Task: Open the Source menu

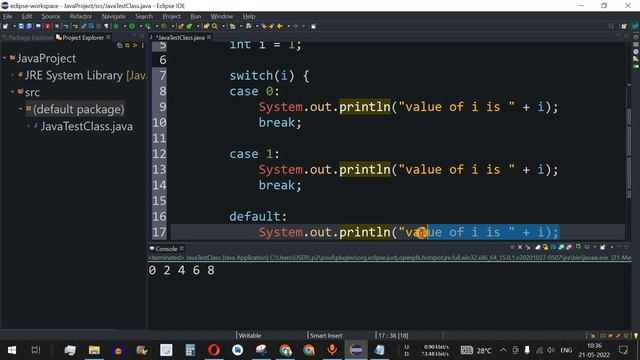Action: point(51,16)
